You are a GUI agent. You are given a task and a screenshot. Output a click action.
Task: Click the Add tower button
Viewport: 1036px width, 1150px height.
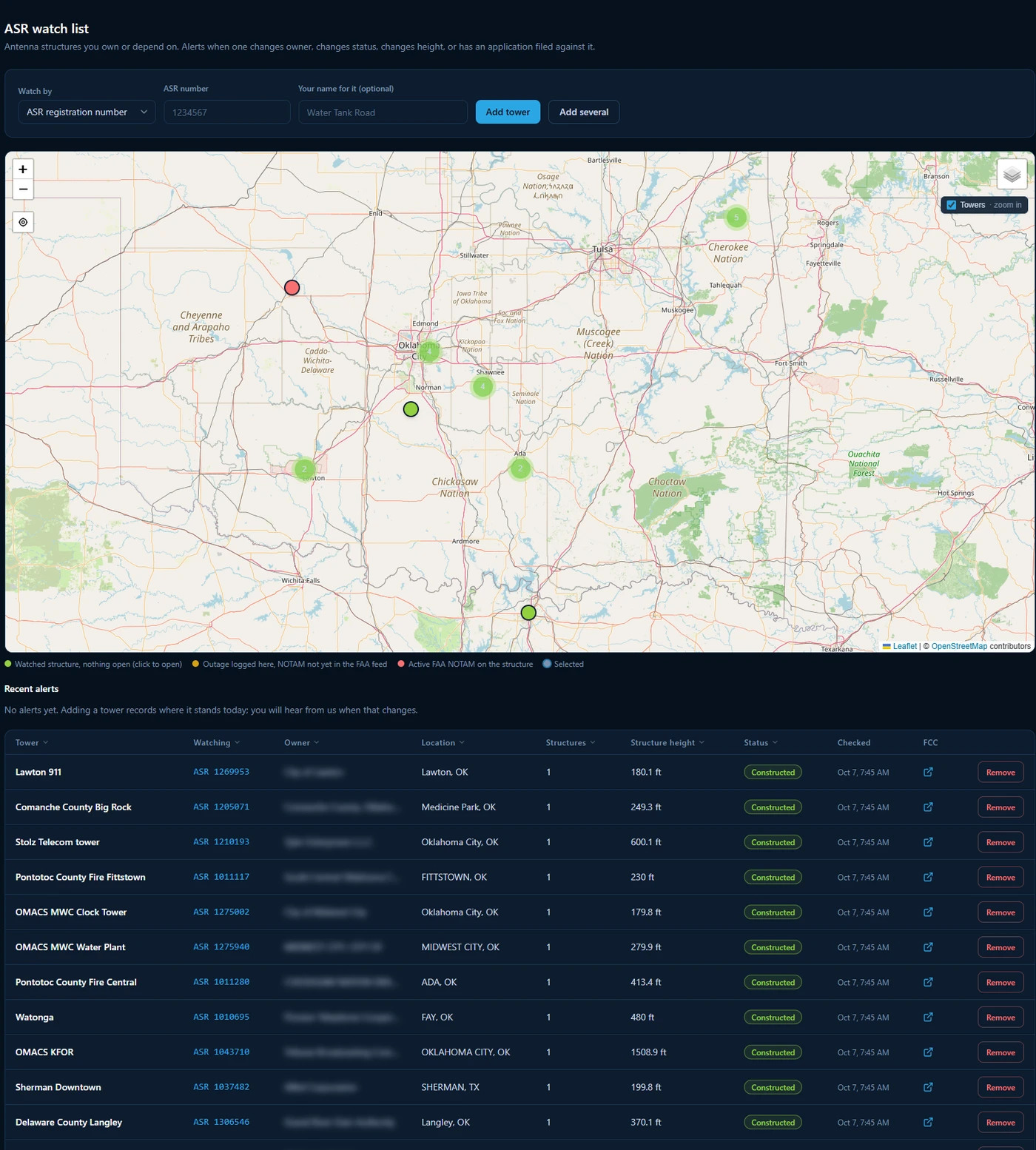tap(508, 112)
